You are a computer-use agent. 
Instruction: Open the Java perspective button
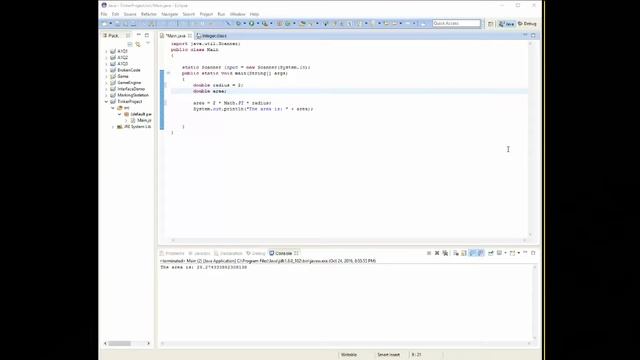click(506, 24)
